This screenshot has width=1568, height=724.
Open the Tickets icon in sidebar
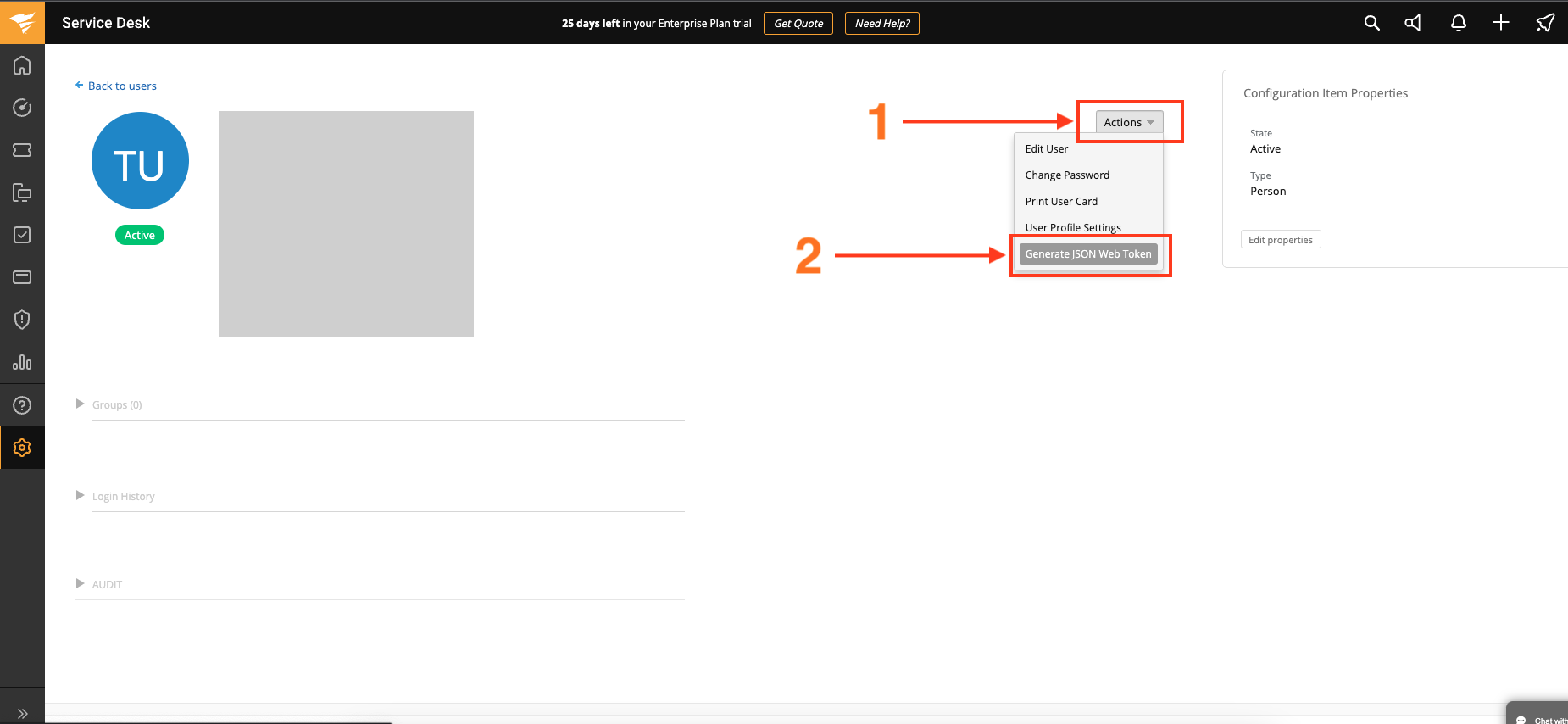tap(22, 150)
